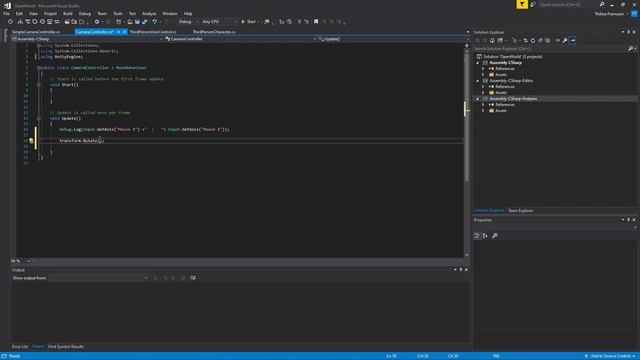Click the Undo arrow in toolbar
Image resolution: width=640 pixels, height=360 pixels.
155,22
